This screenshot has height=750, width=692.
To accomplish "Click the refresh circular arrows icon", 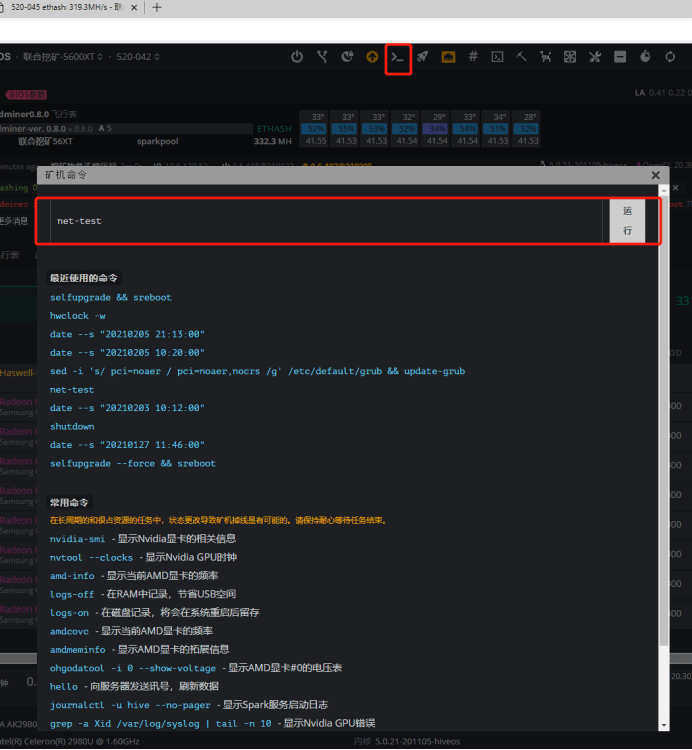I will pos(670,57).
